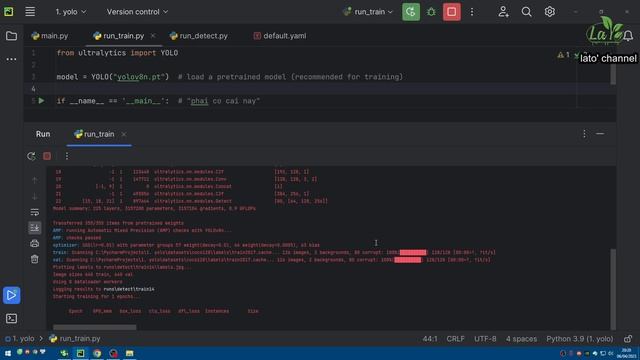Image resolution: width=640 pixels, height=360 pixels.
Task: Expand the Version control dropdown
Action: [x=137, y=12]
